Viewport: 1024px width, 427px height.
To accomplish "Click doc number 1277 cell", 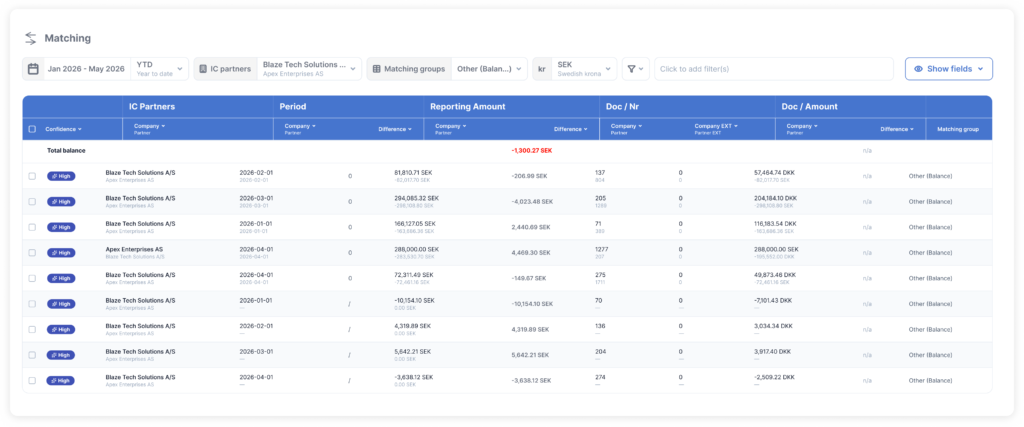I will coord(601,249).
